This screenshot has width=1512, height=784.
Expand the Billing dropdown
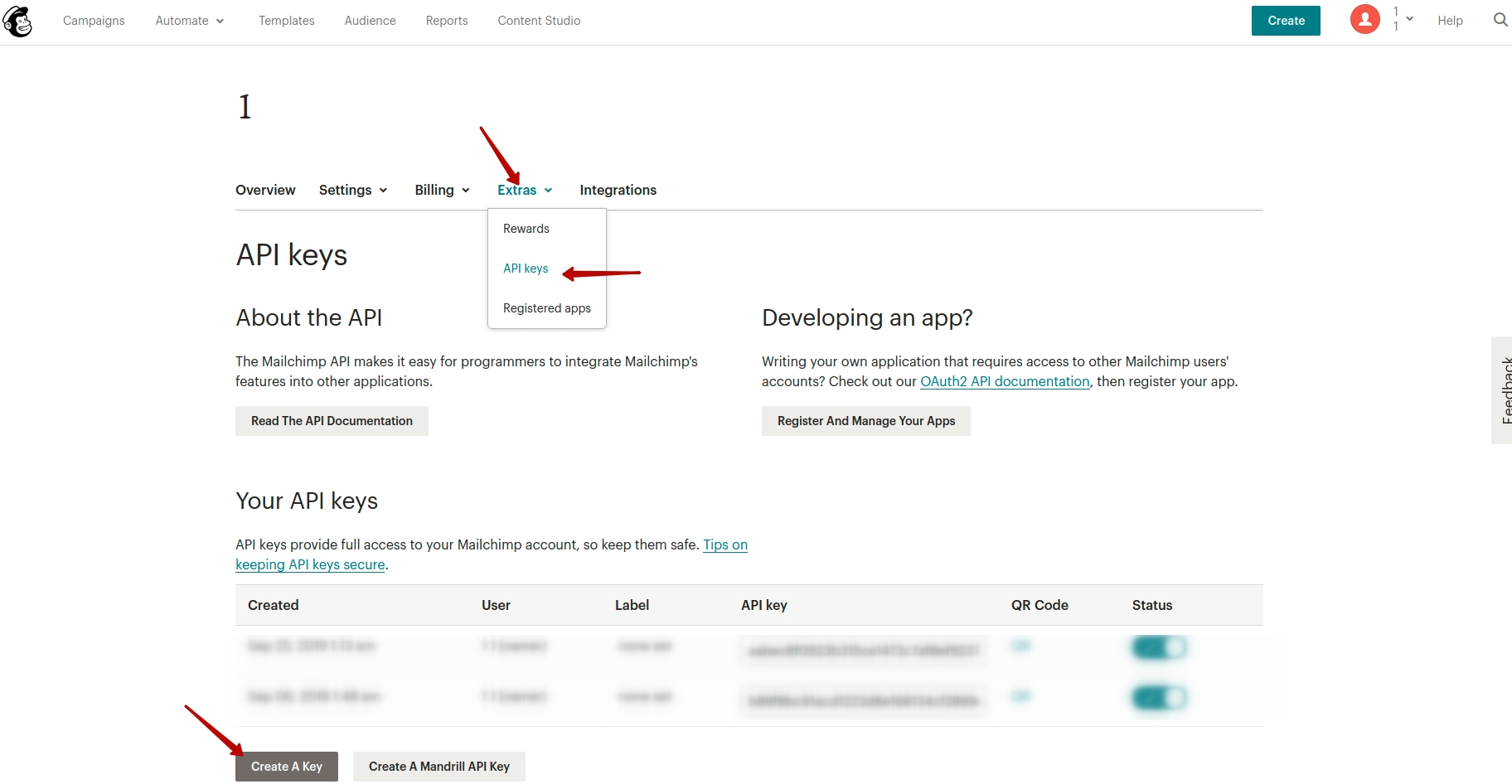coord(443,190)
